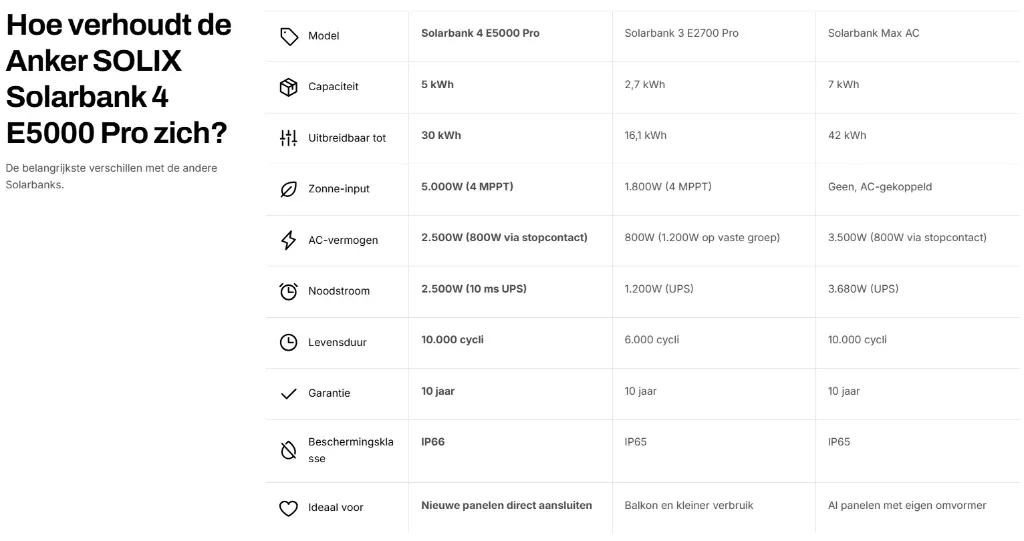1024x541 pixels.
Task: Click the alarm clock icon beside Noodstroom
Action: (x=289, y=291)
